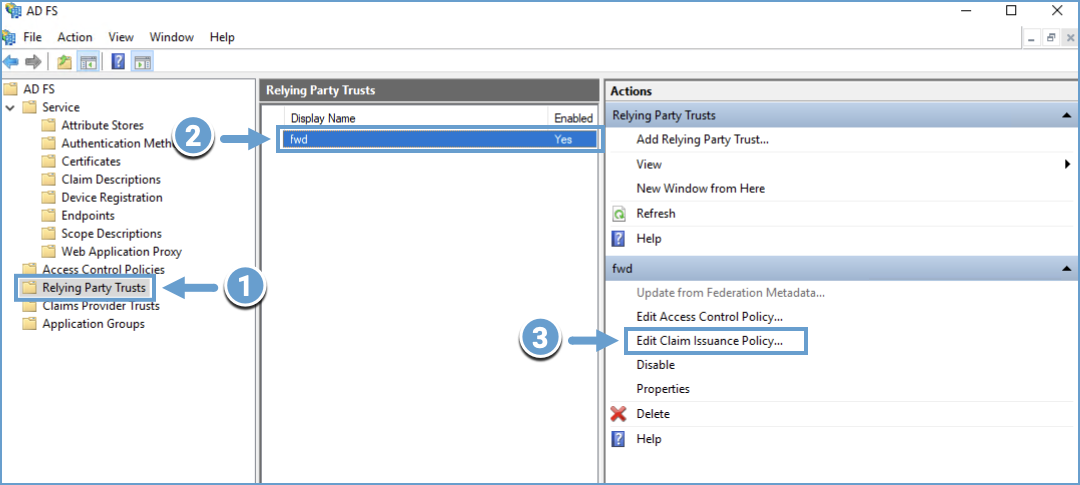Select Claims Provider Trusts in the tree
Screen dimensions: 1080x485
click(100, 306)
